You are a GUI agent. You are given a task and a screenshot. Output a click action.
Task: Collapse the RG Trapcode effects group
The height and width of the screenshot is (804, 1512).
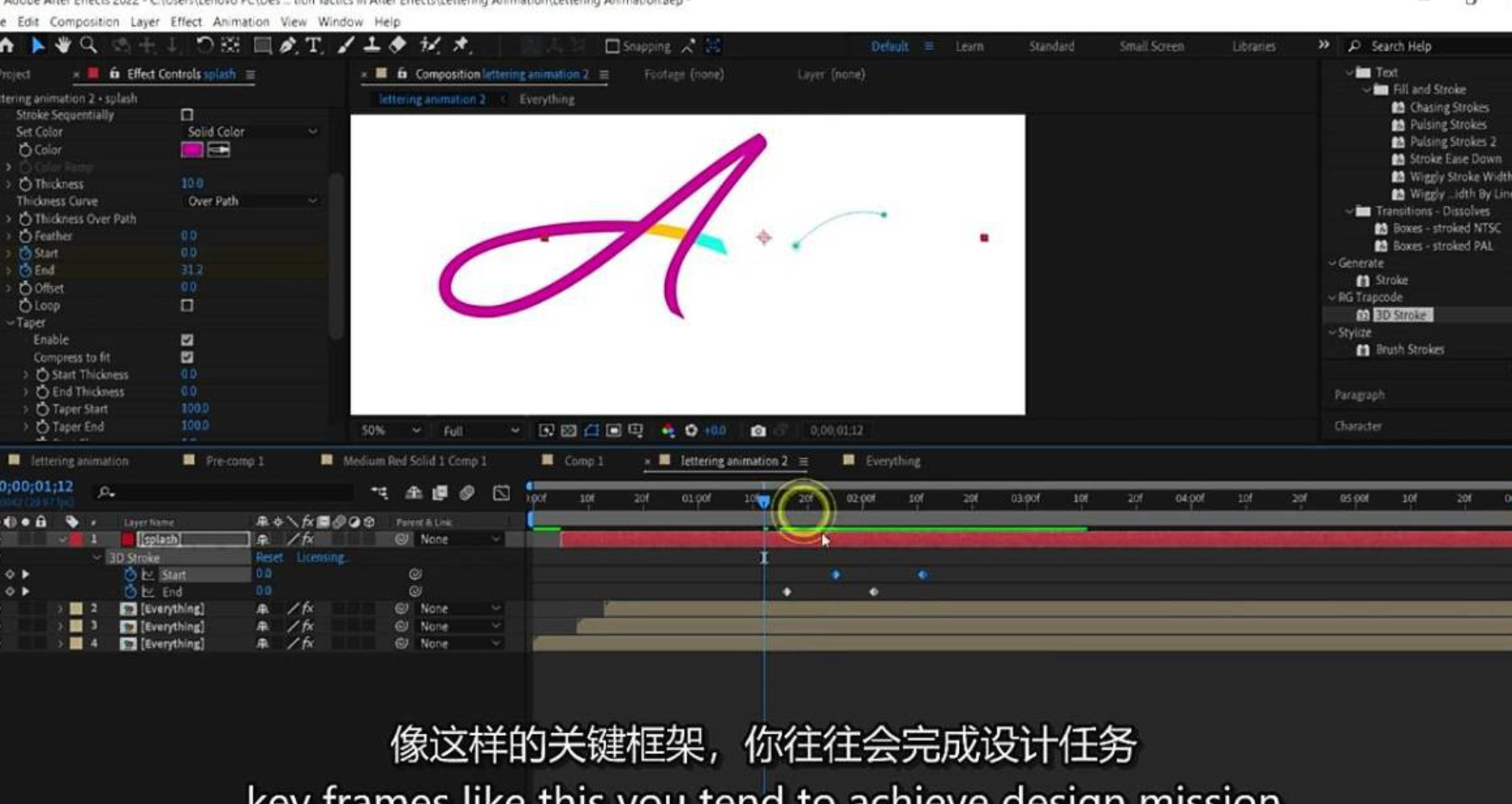point(1332,298)
